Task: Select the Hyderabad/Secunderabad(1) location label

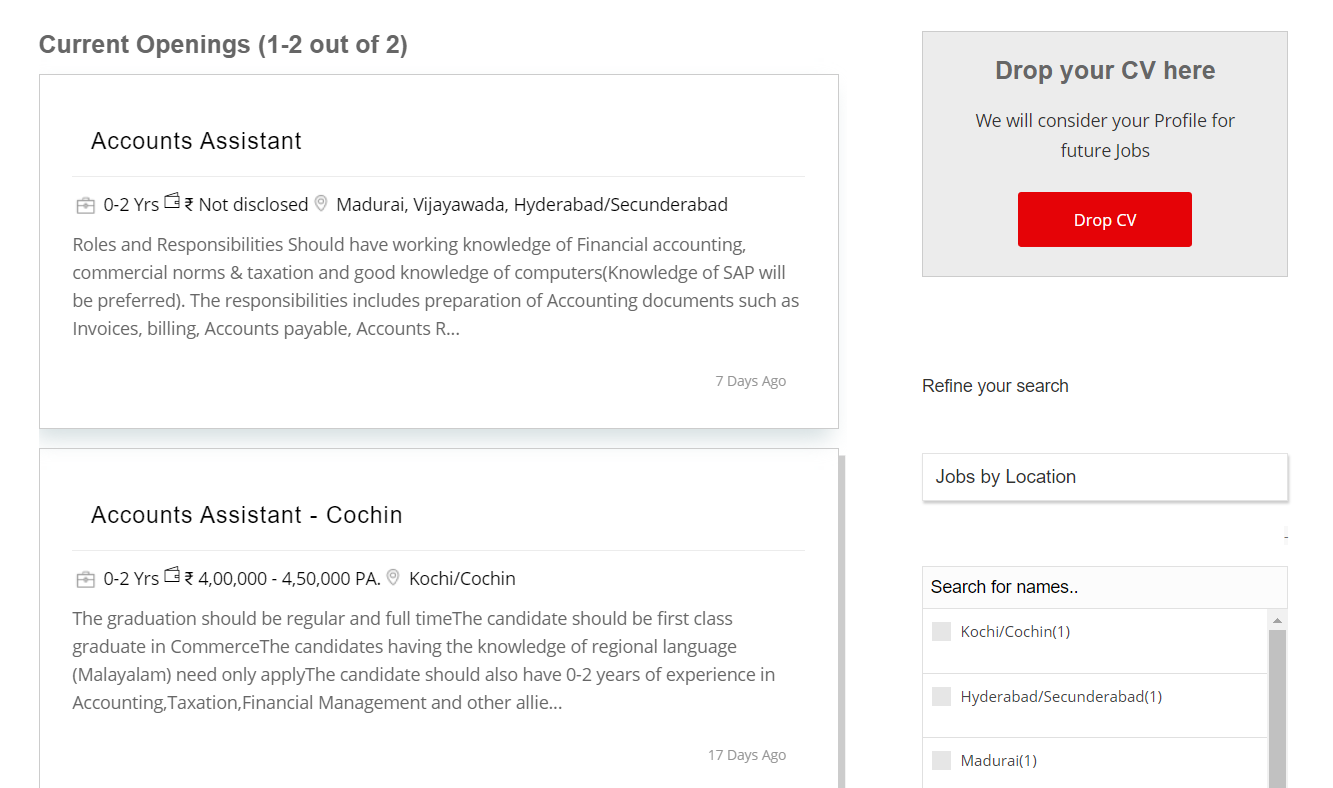Action: click(x=1061, y=696)
